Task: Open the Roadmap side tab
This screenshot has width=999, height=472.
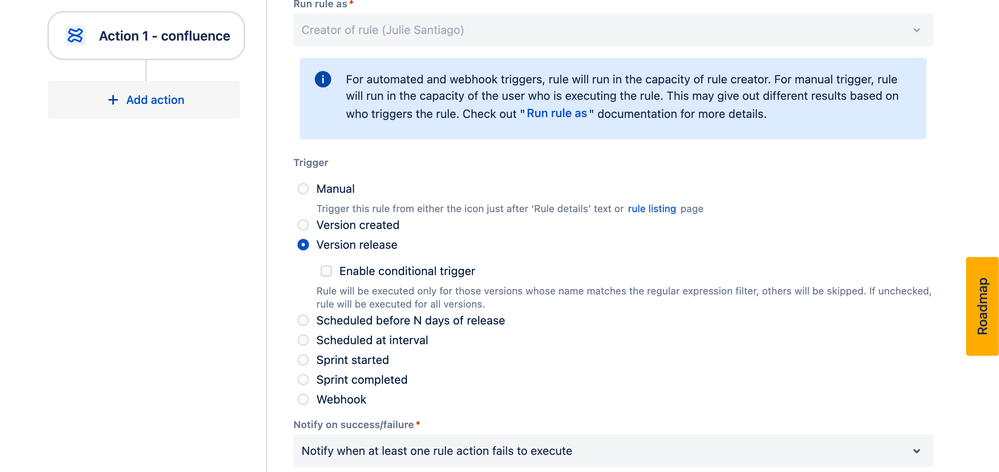Action: [x=982, y=306]
